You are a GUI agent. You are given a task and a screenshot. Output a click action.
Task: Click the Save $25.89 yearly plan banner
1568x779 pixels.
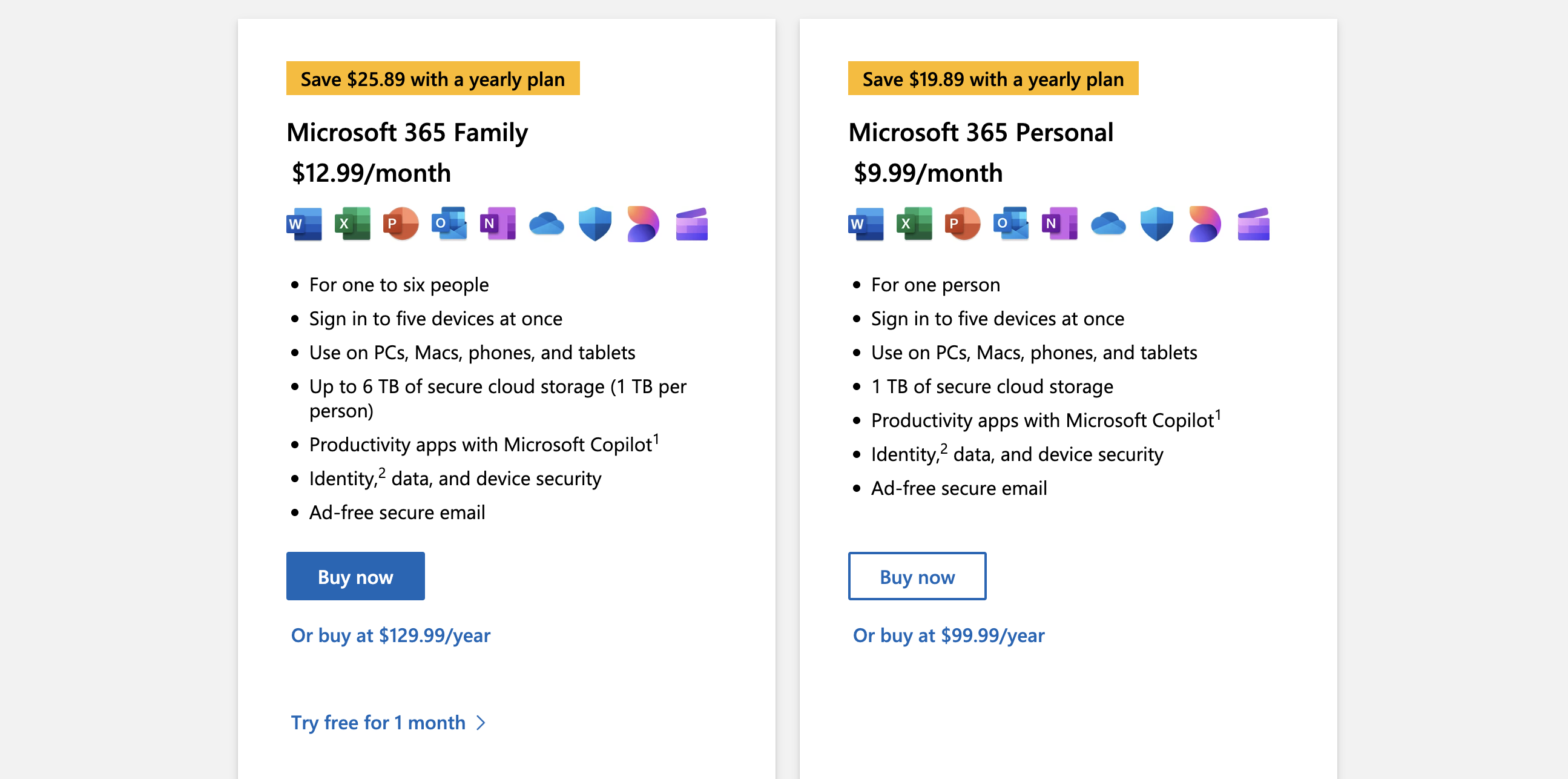[x=433, y=78]
